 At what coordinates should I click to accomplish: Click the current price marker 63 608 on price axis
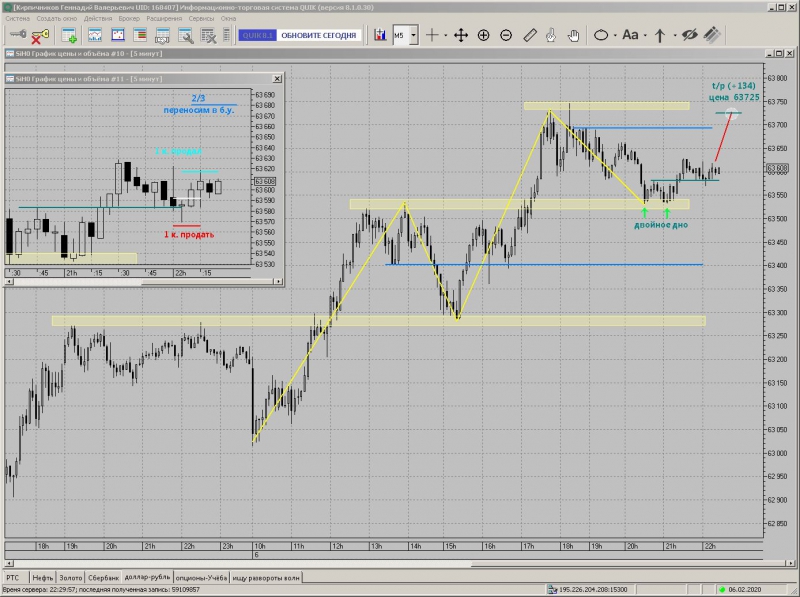click(x=777, y=168)
